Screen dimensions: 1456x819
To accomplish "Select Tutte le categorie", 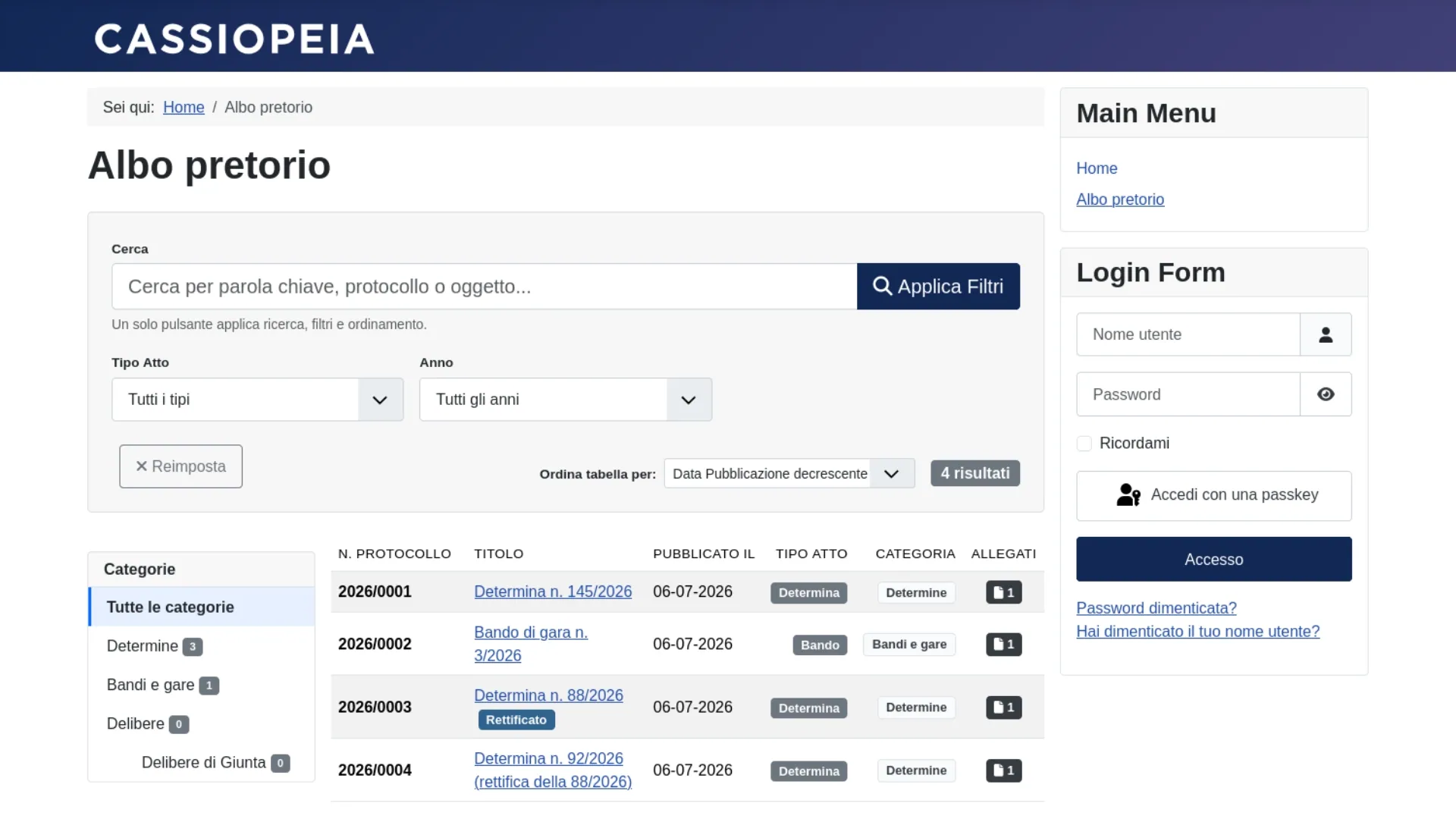I will tap(202, 607).
